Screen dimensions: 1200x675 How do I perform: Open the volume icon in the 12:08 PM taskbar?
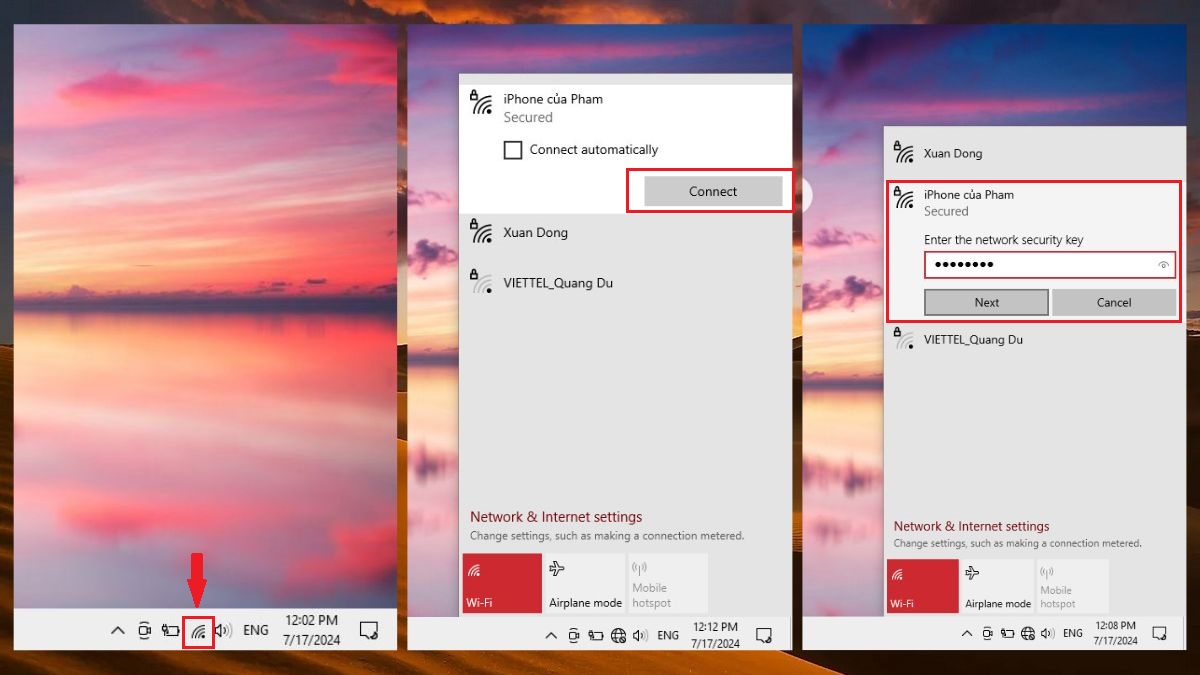pyautogui.click(x=1047, y=633)
